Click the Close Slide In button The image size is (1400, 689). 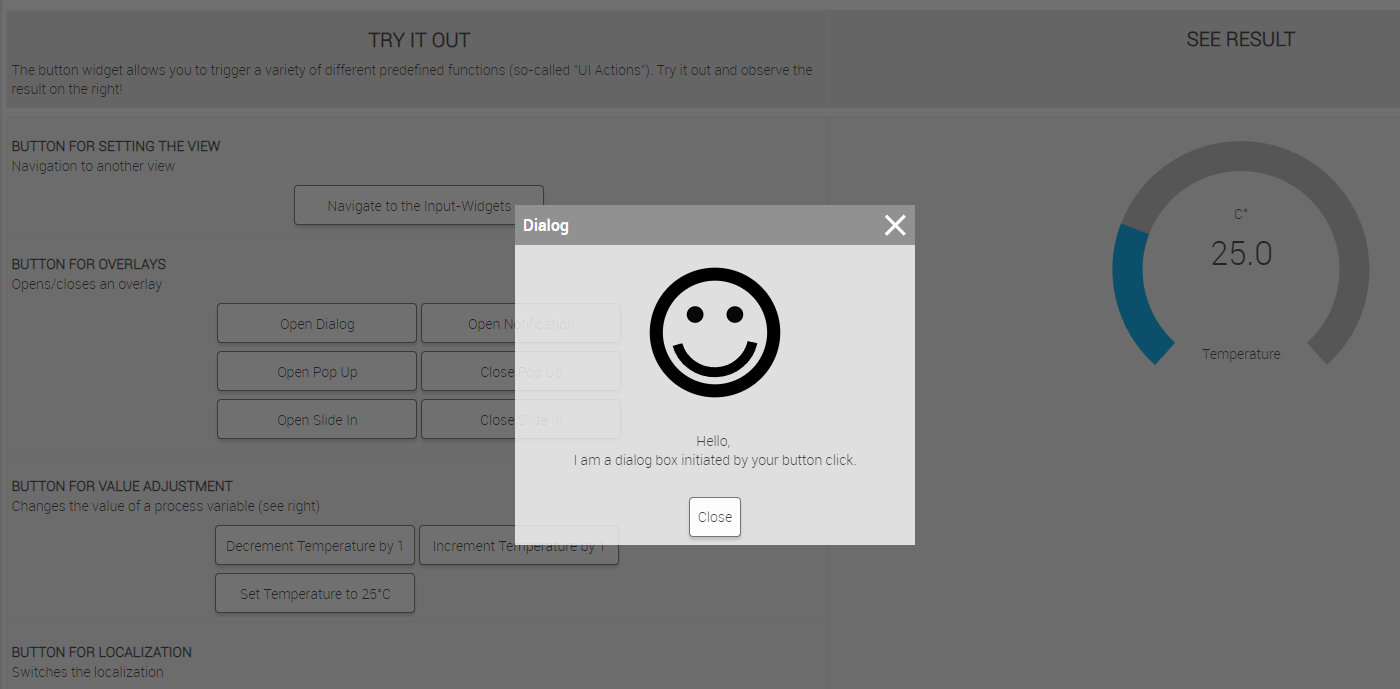[x=521, y=419]
